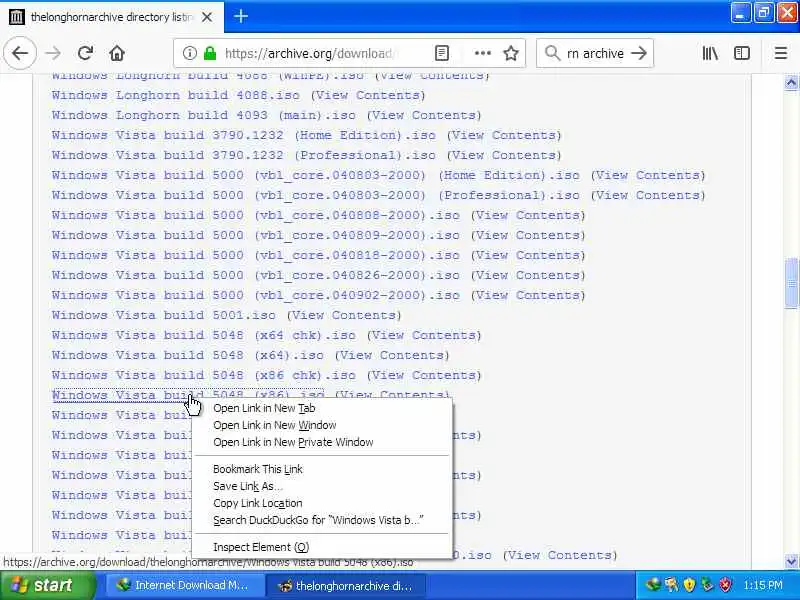Switch to Internet Download Manager taskbar button
Image resolution: width=800 pixels, height=600 pixels.
tap(184, 586)
